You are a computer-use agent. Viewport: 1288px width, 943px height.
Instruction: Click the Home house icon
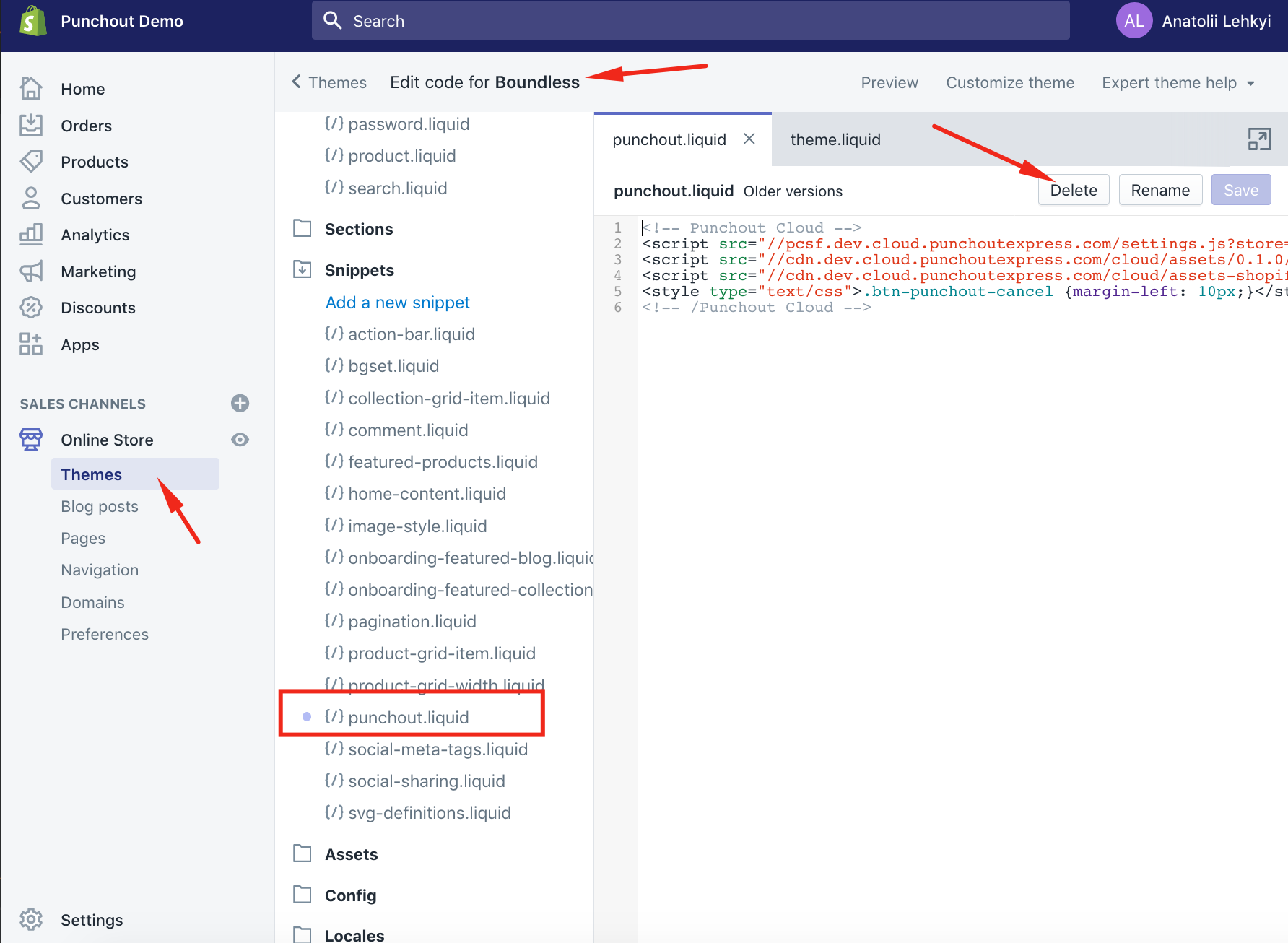click(31, 88)
